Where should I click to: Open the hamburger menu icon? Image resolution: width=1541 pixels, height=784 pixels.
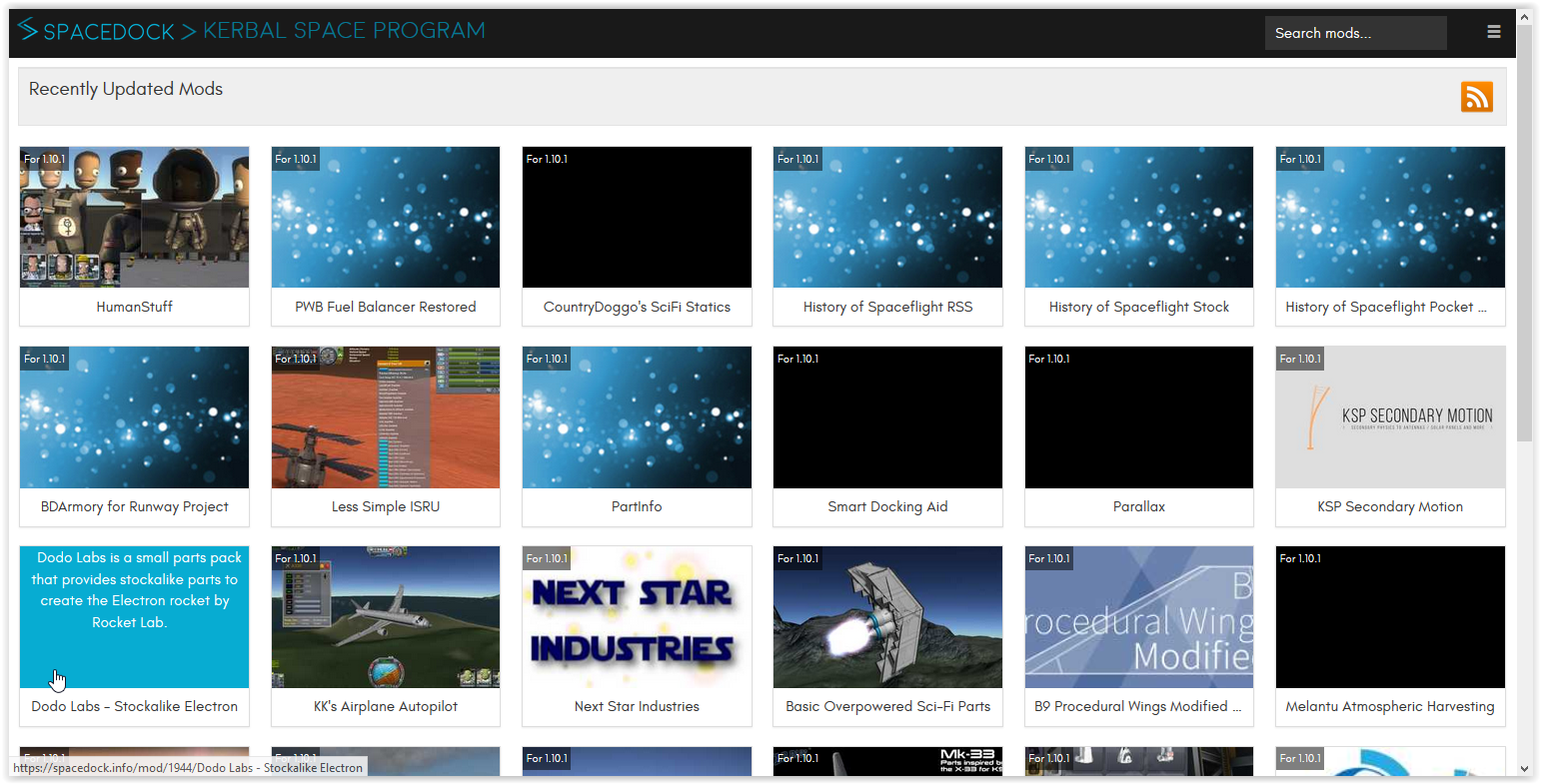pos(1493,32)
